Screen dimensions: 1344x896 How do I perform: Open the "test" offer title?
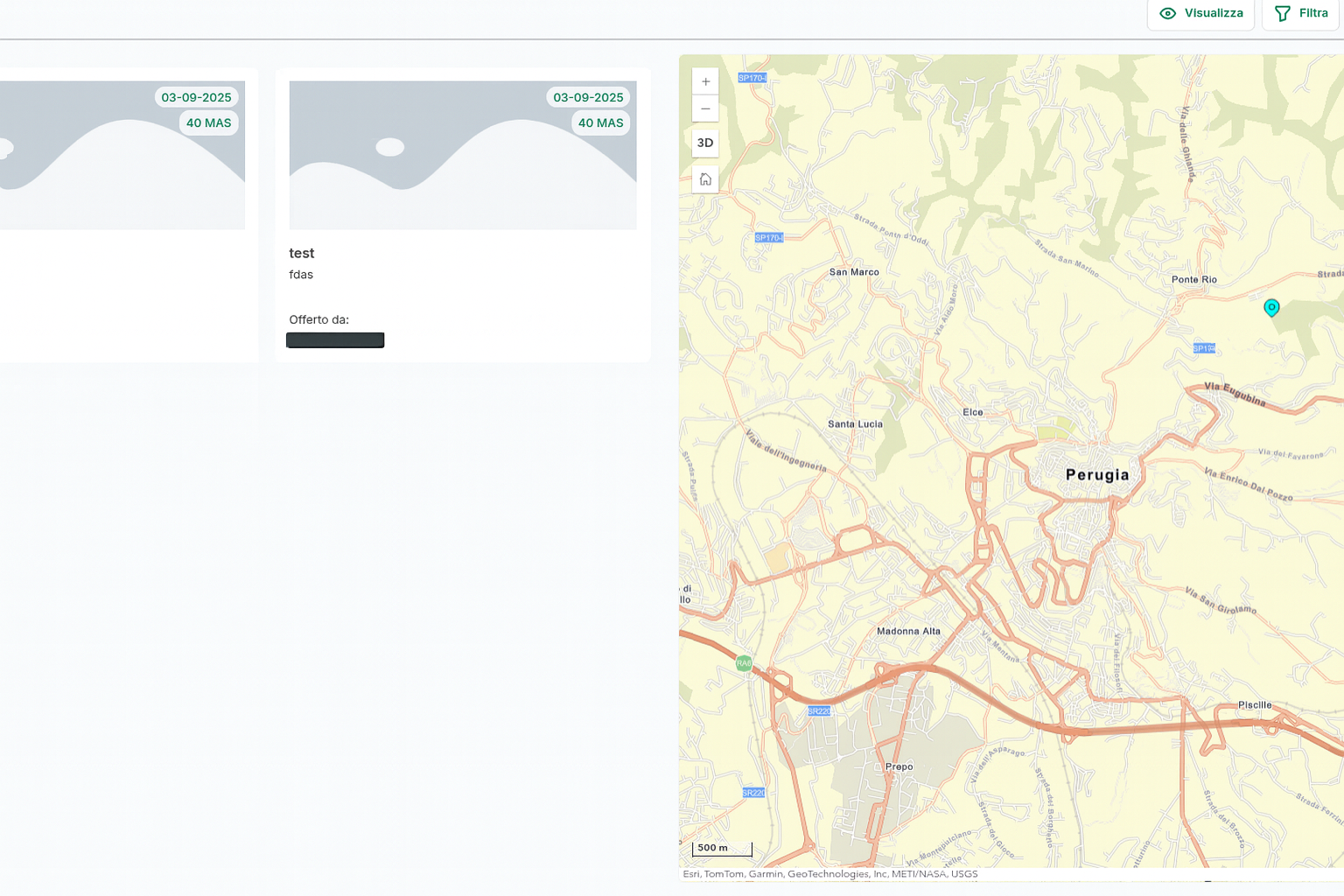click(302, 254)
